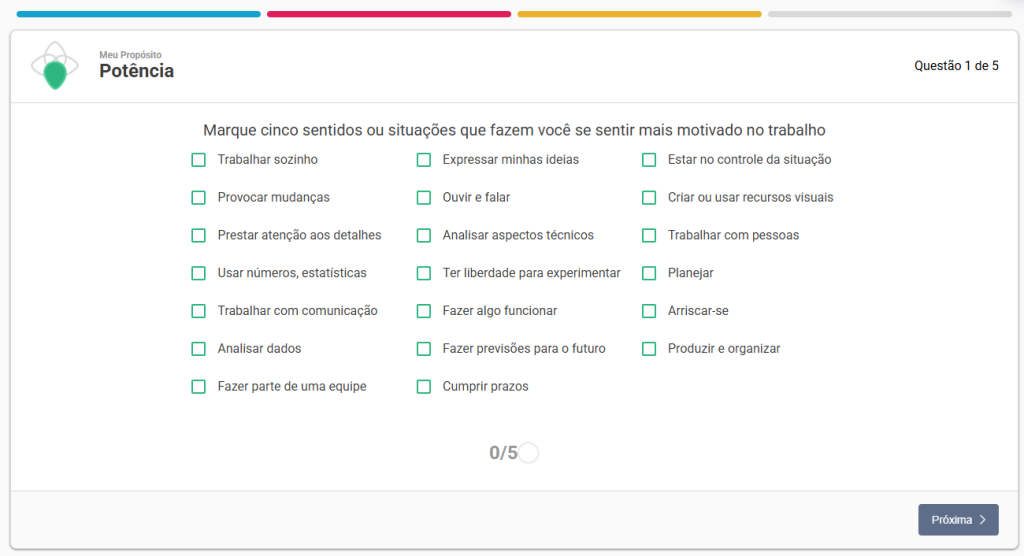
Task: Check 'Fazer parte de uma equipe'
Action: [199, 387]
